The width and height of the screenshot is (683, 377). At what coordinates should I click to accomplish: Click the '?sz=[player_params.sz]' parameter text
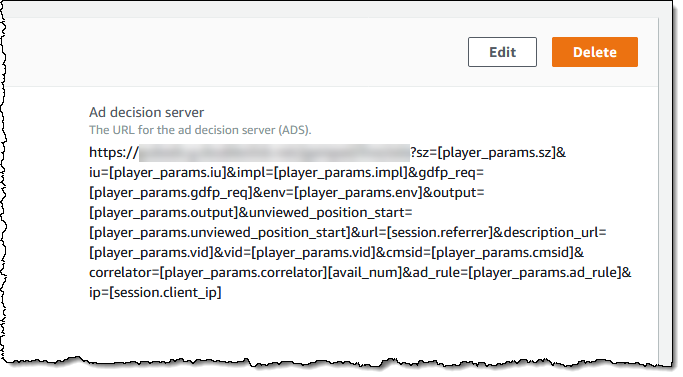(483, 153)
